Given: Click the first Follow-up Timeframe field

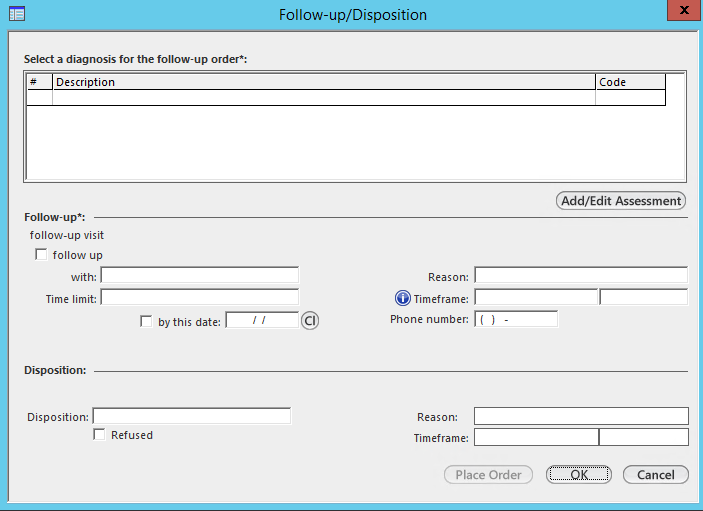Looking at the screenshot, I should (536, 297).
